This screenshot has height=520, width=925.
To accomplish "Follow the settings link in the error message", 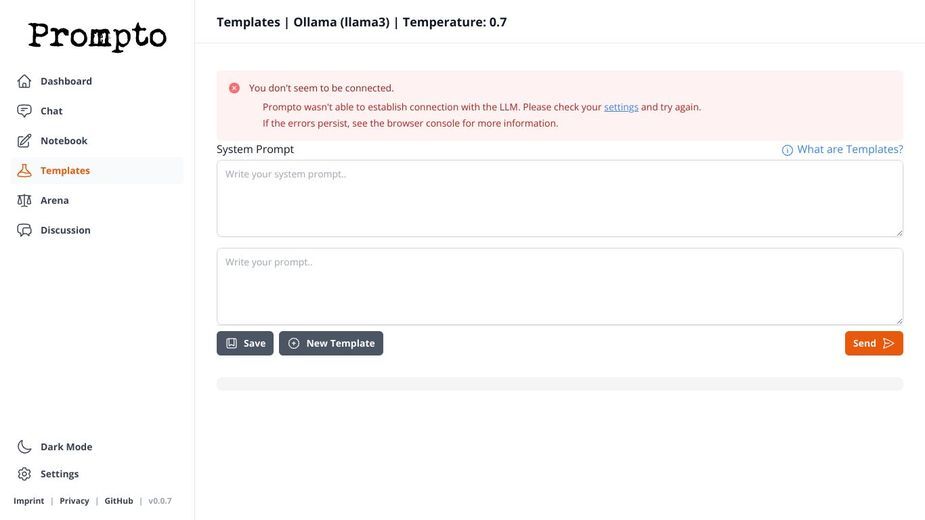I will tap(621, 107).
